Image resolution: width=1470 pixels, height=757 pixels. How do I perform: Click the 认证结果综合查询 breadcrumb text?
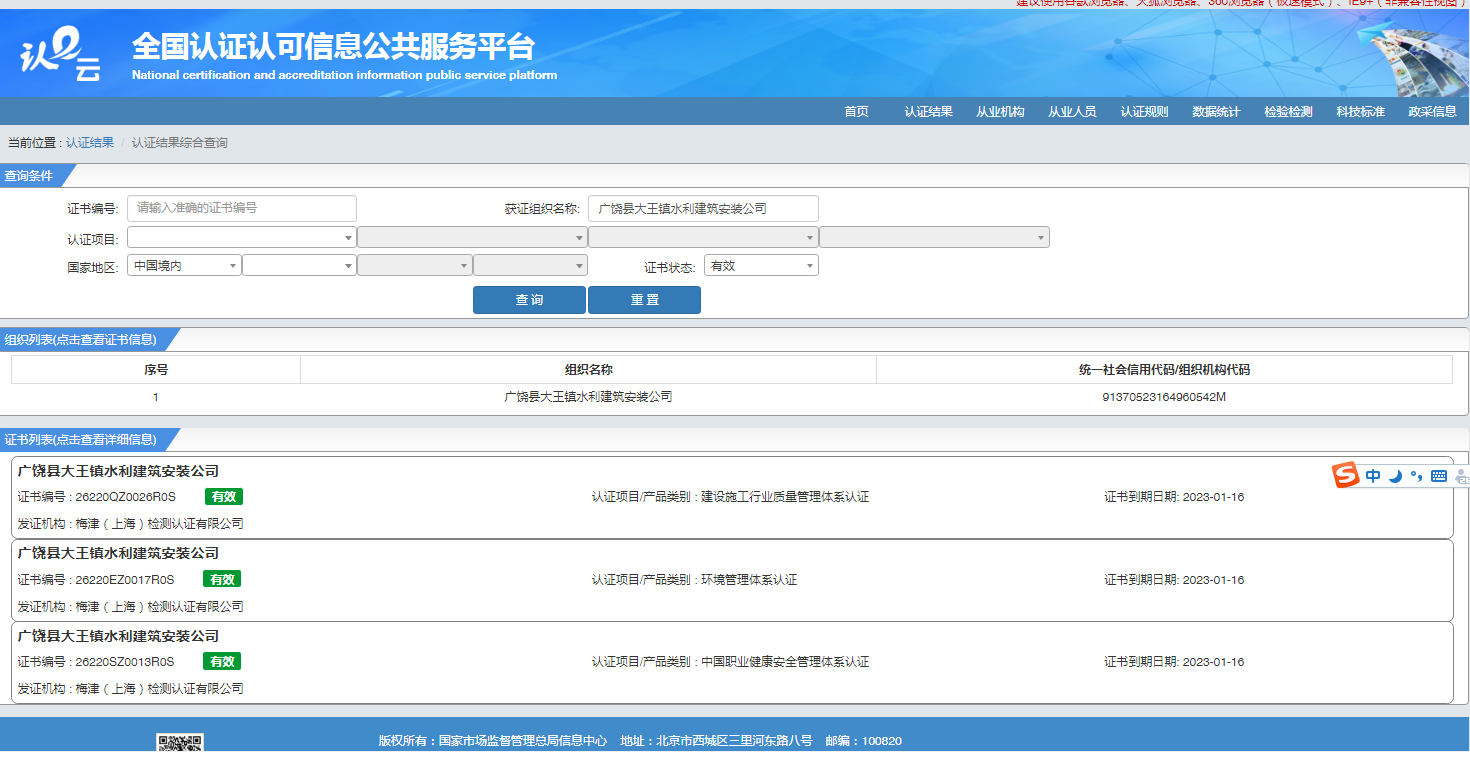tap(180, 143)
